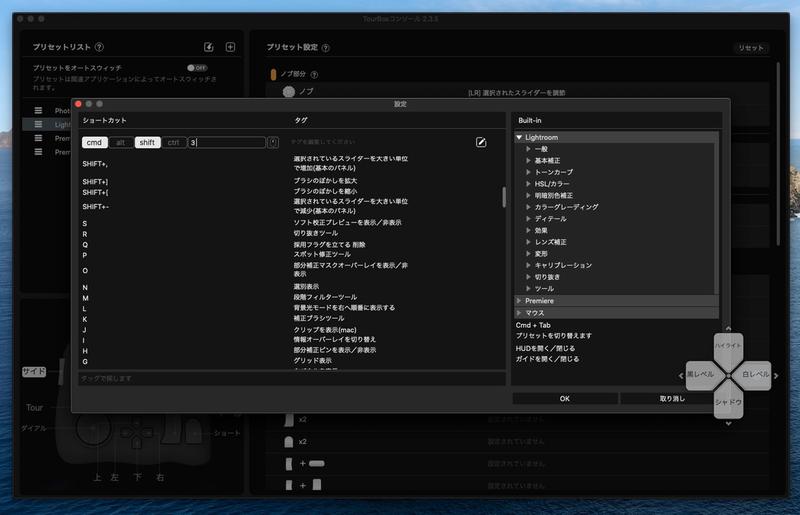Collapse the Lightroom tree node
Screen dimensions: 800x515
coord(519,137)
